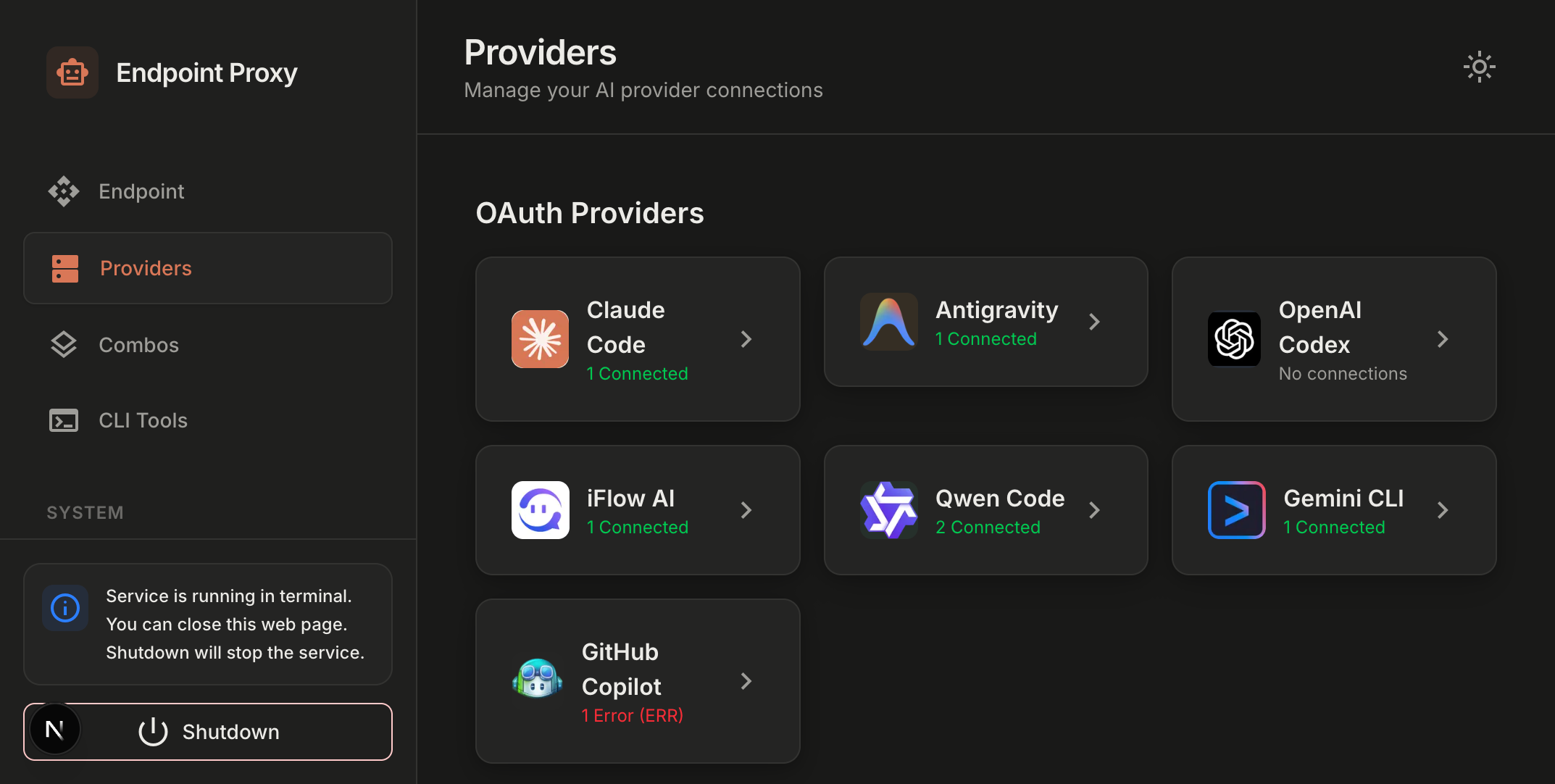
Task: Open iFlow AI via chevron arrow
Action: coord(746,510)
